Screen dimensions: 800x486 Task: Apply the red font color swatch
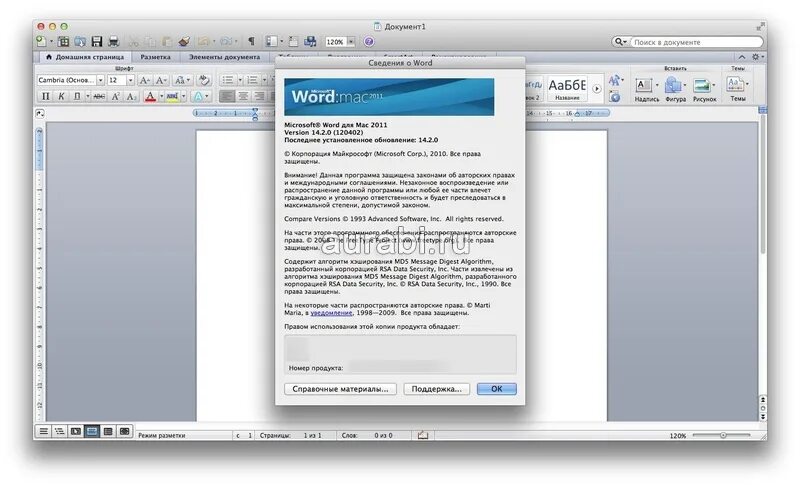(150, 96)
